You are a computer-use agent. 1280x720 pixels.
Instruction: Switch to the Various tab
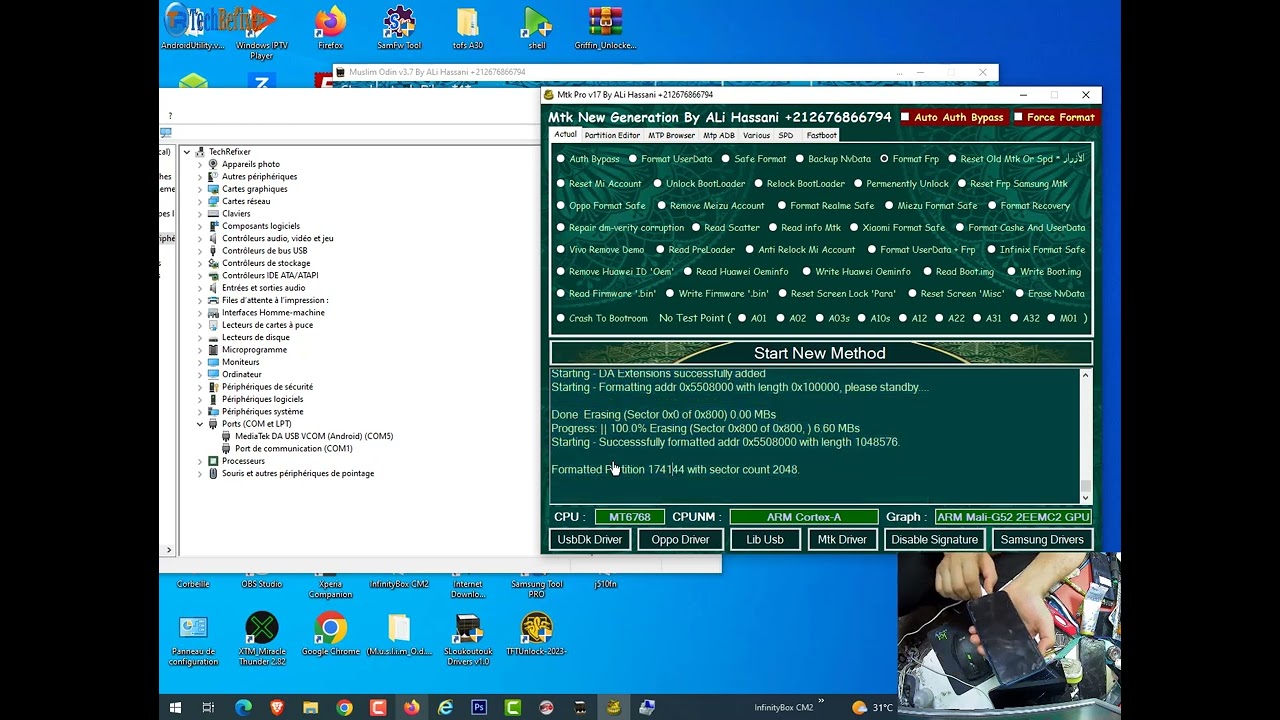click(x=756, y=136)
